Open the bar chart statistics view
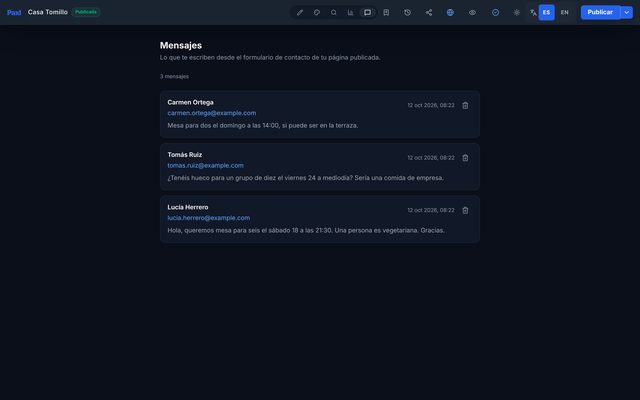The image size is (640, 400). point(350,12)
